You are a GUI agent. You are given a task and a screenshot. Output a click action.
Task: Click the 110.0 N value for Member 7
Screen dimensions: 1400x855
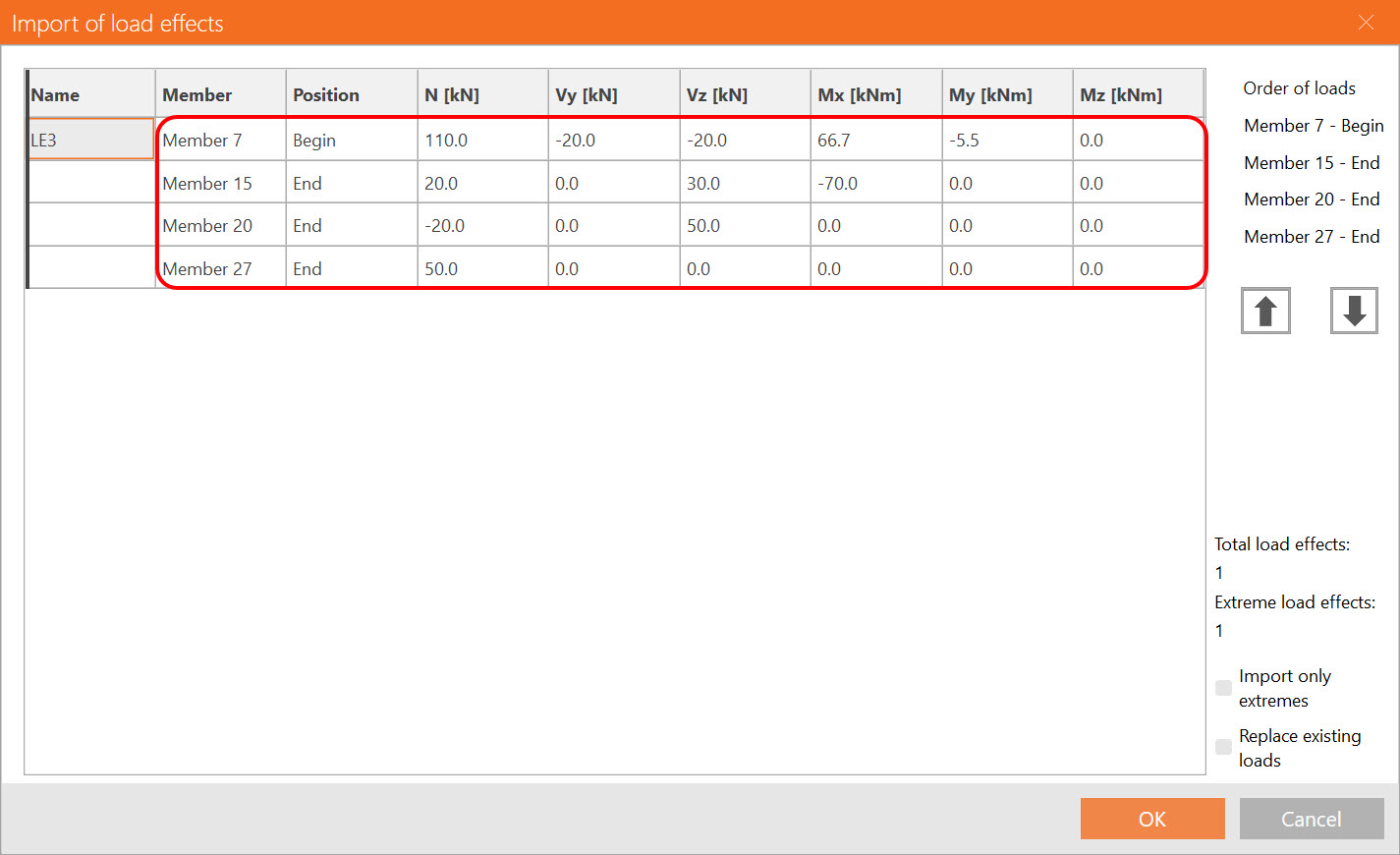coord(447,141)
